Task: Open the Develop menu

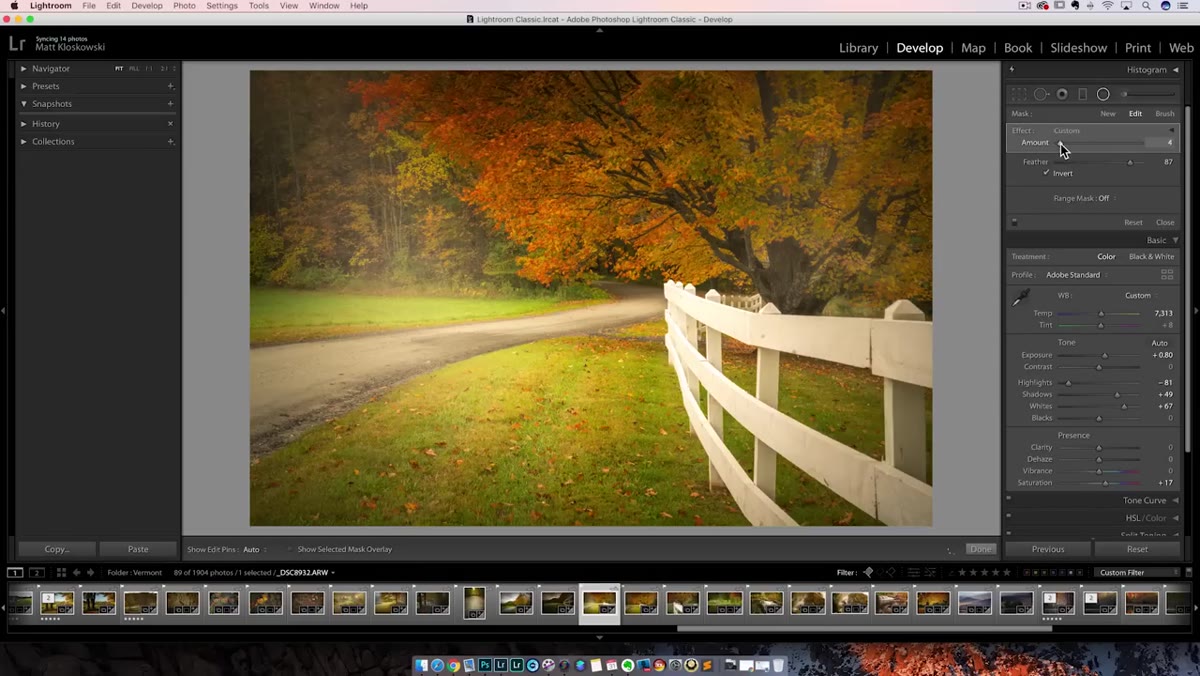Action: (147, 6)
